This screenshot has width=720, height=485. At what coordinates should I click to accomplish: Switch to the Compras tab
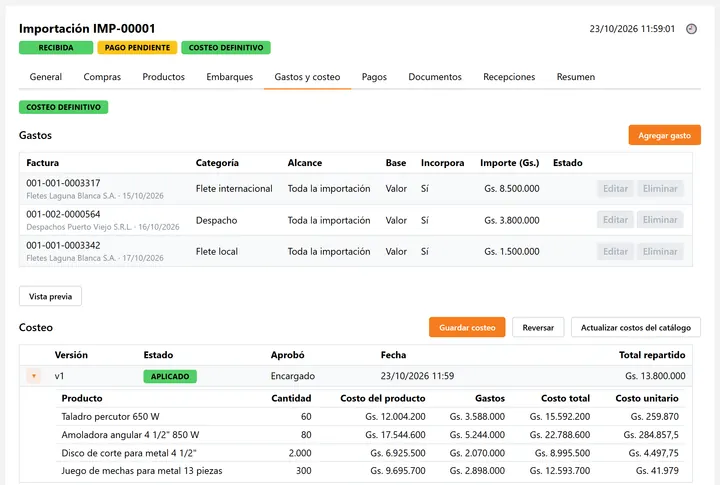click(102, 77)
